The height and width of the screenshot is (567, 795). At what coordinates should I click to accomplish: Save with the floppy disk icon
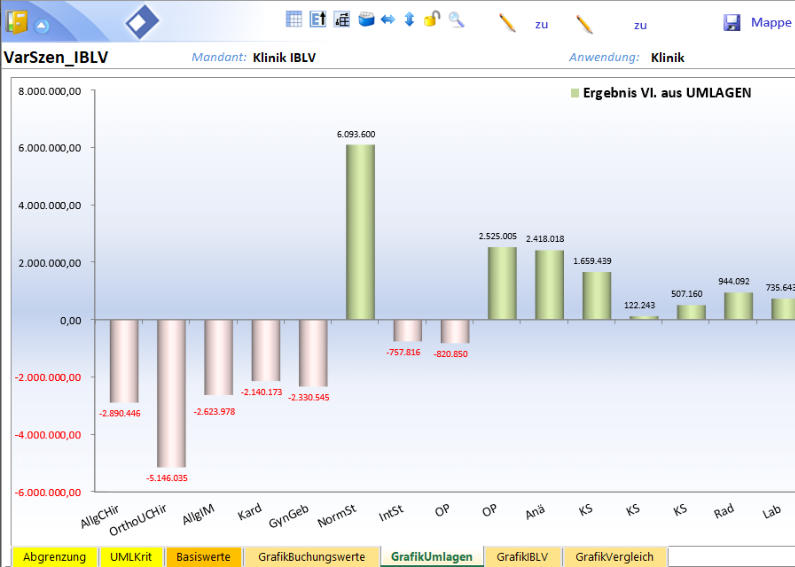pos(732,23)
